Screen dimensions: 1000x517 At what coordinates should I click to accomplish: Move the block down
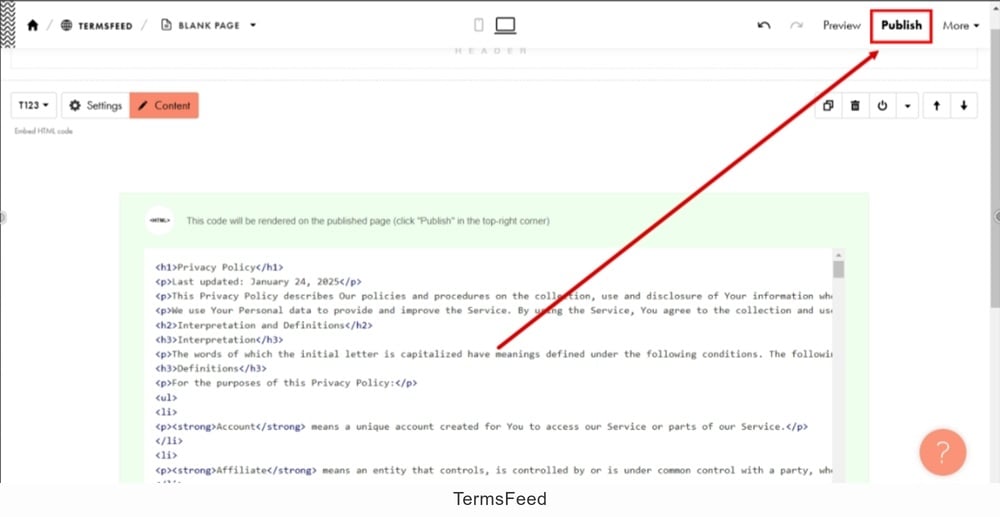[x=964, y=106]
